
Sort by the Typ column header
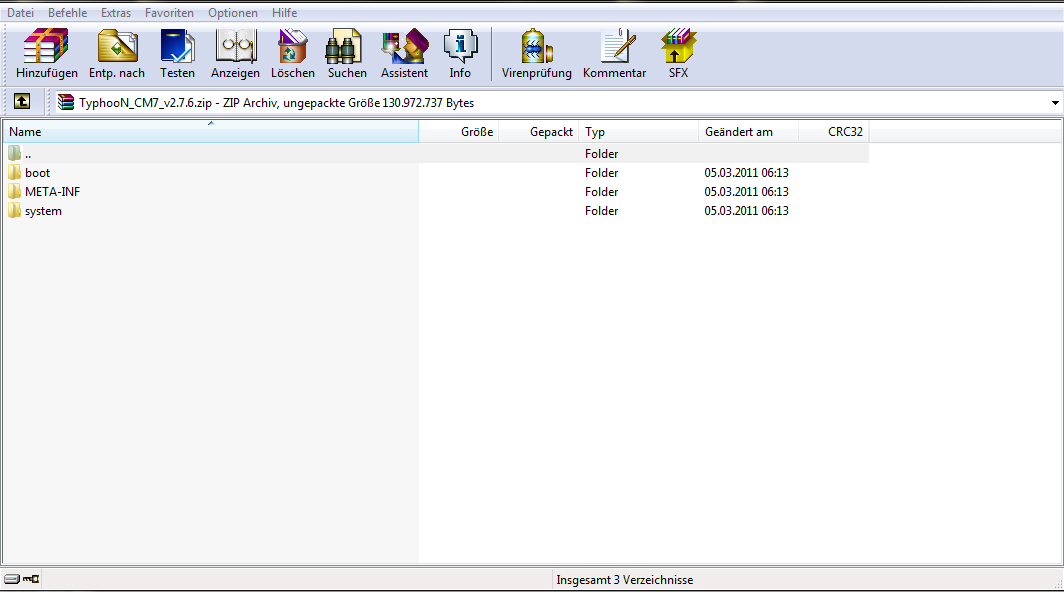[639, 132]
